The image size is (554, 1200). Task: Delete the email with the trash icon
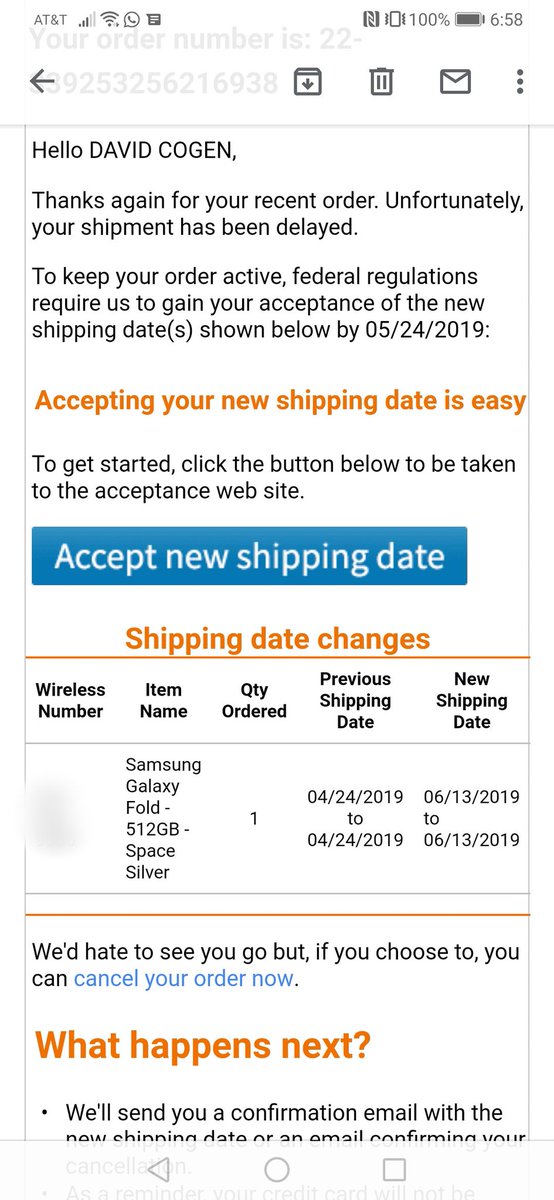pos(381,81)
